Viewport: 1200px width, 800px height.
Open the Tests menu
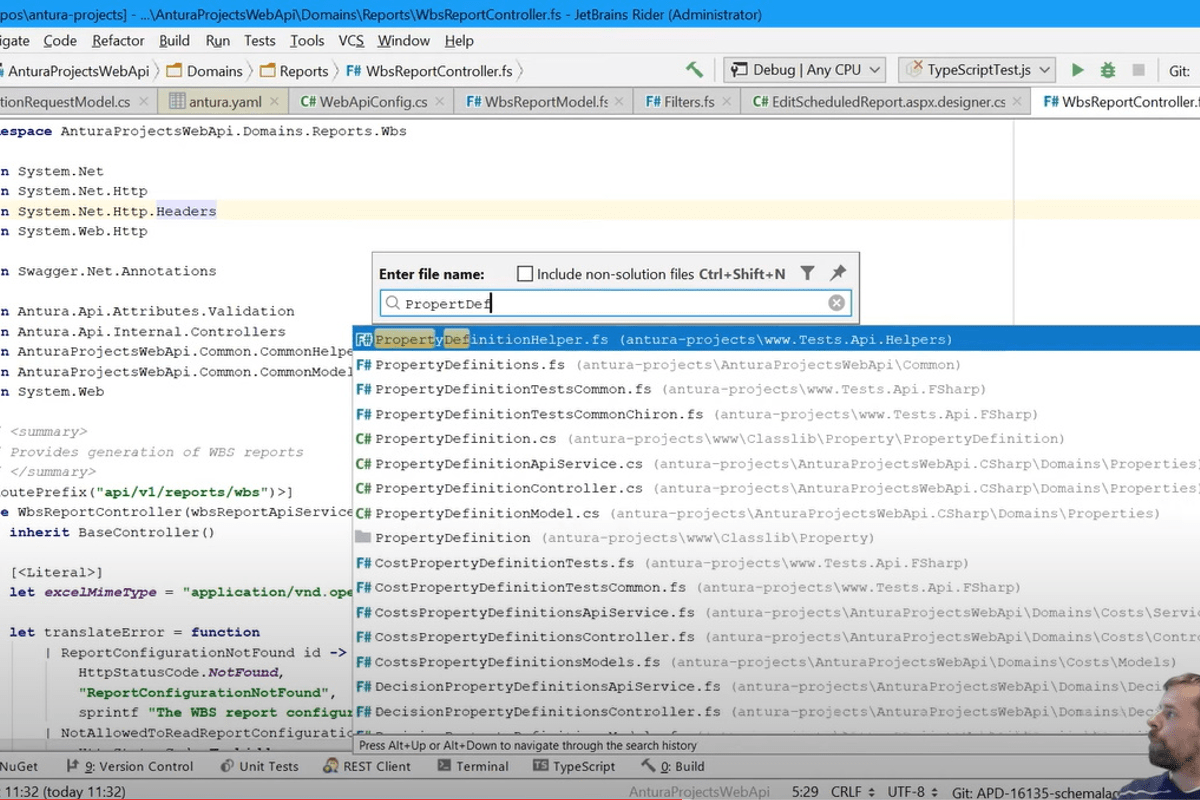[259, 41]
